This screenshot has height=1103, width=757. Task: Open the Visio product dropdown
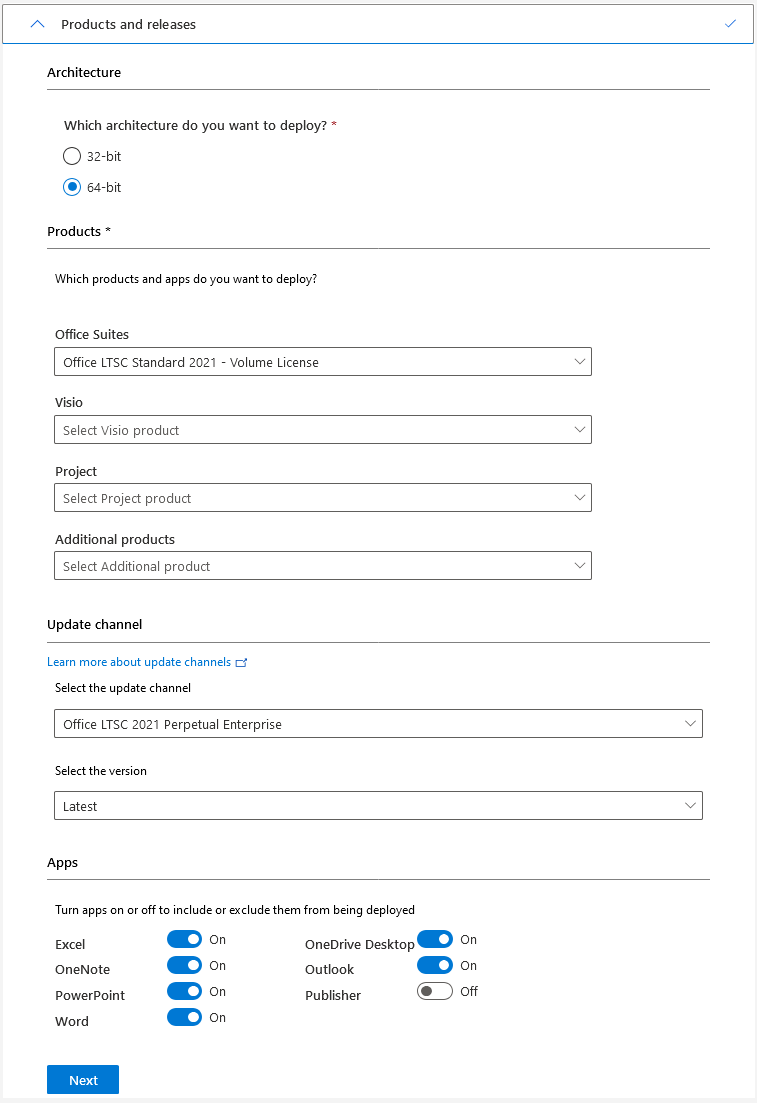[x=322, y=430]
